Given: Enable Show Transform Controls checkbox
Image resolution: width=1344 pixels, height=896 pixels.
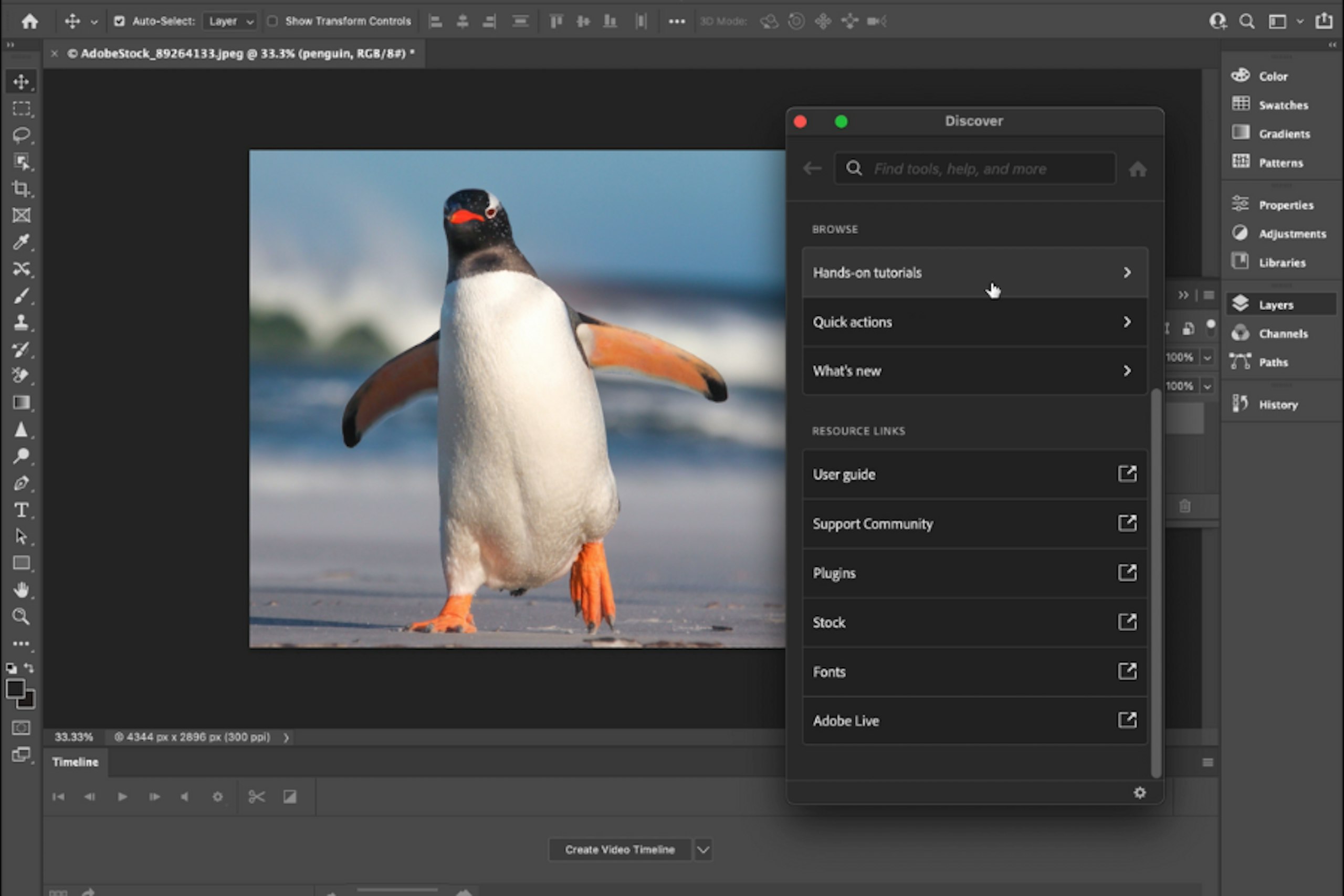Looking at the screenshot, I should coord(272,21).
